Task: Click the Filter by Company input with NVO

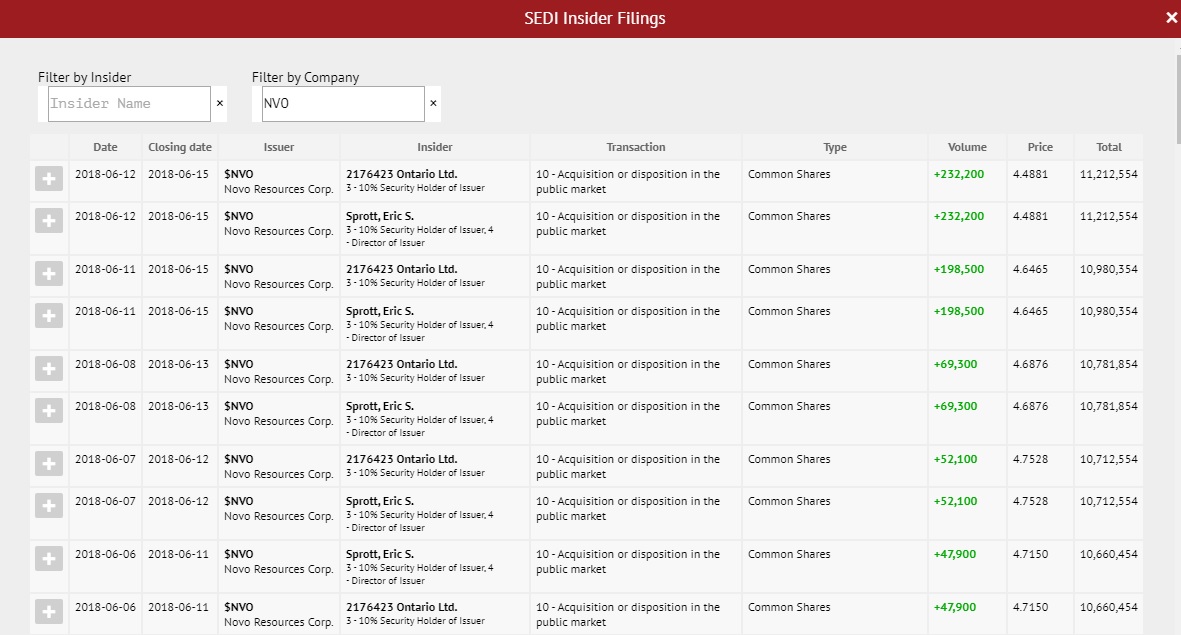Action: pos(343,104)
